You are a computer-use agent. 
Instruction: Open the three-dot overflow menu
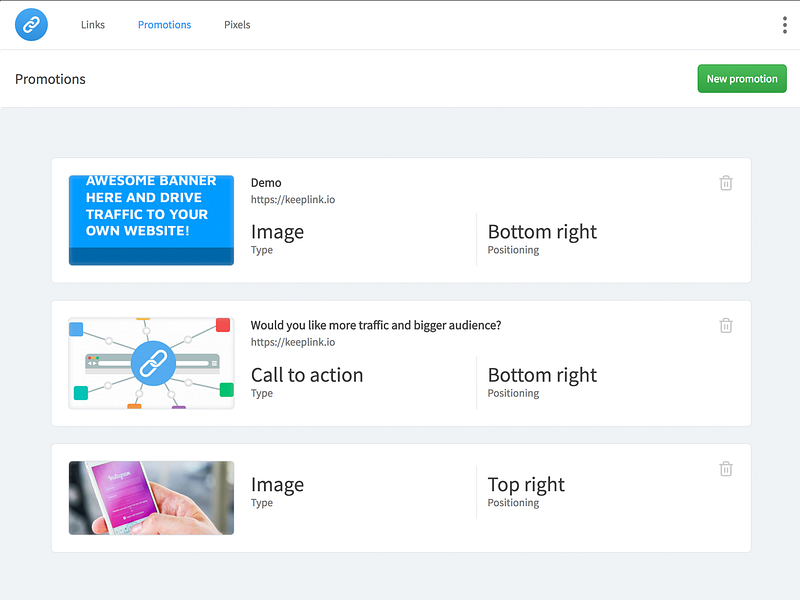tap(785, 24)
